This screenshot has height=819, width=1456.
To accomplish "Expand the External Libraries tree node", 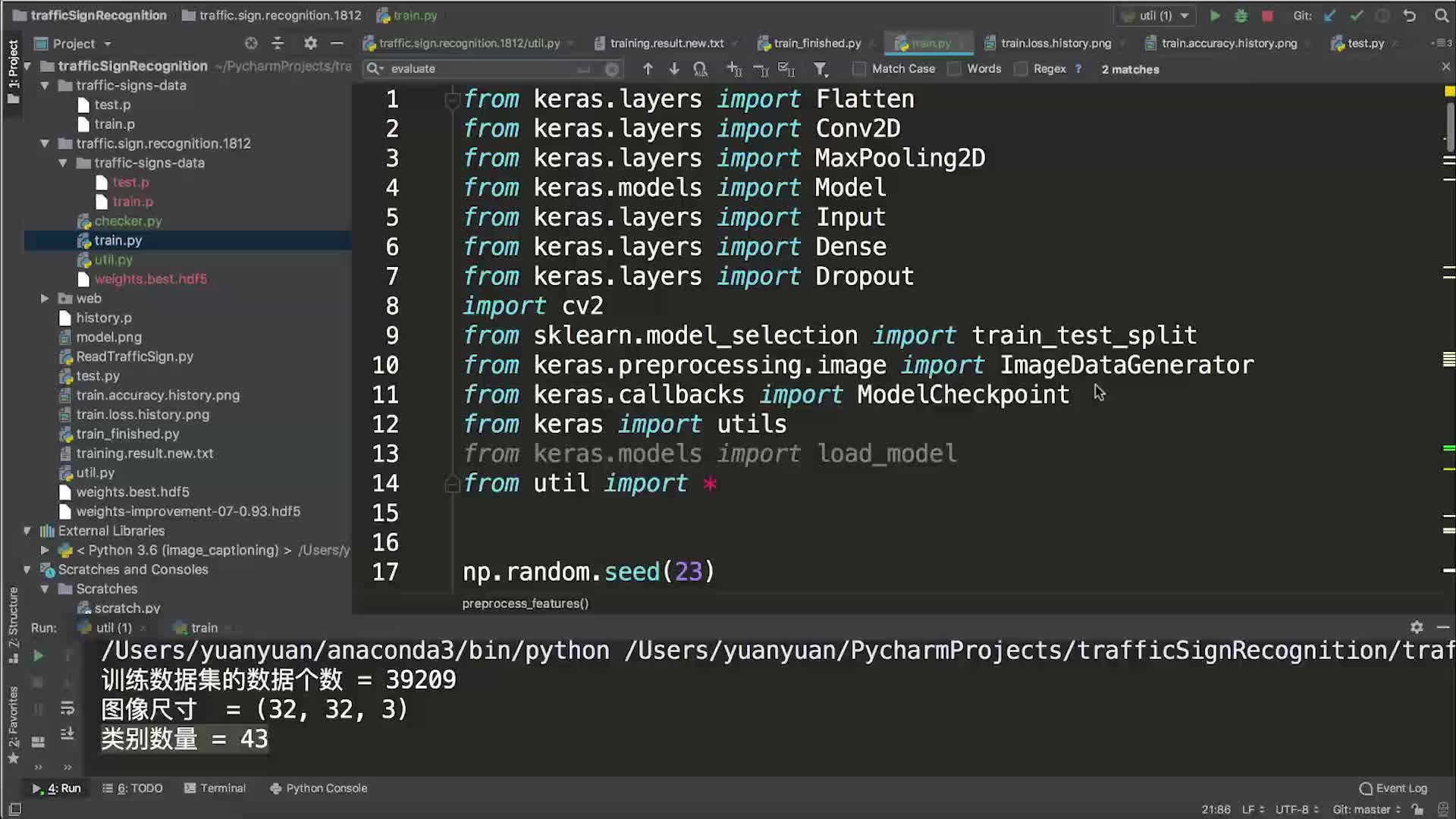I will [26, 530].
